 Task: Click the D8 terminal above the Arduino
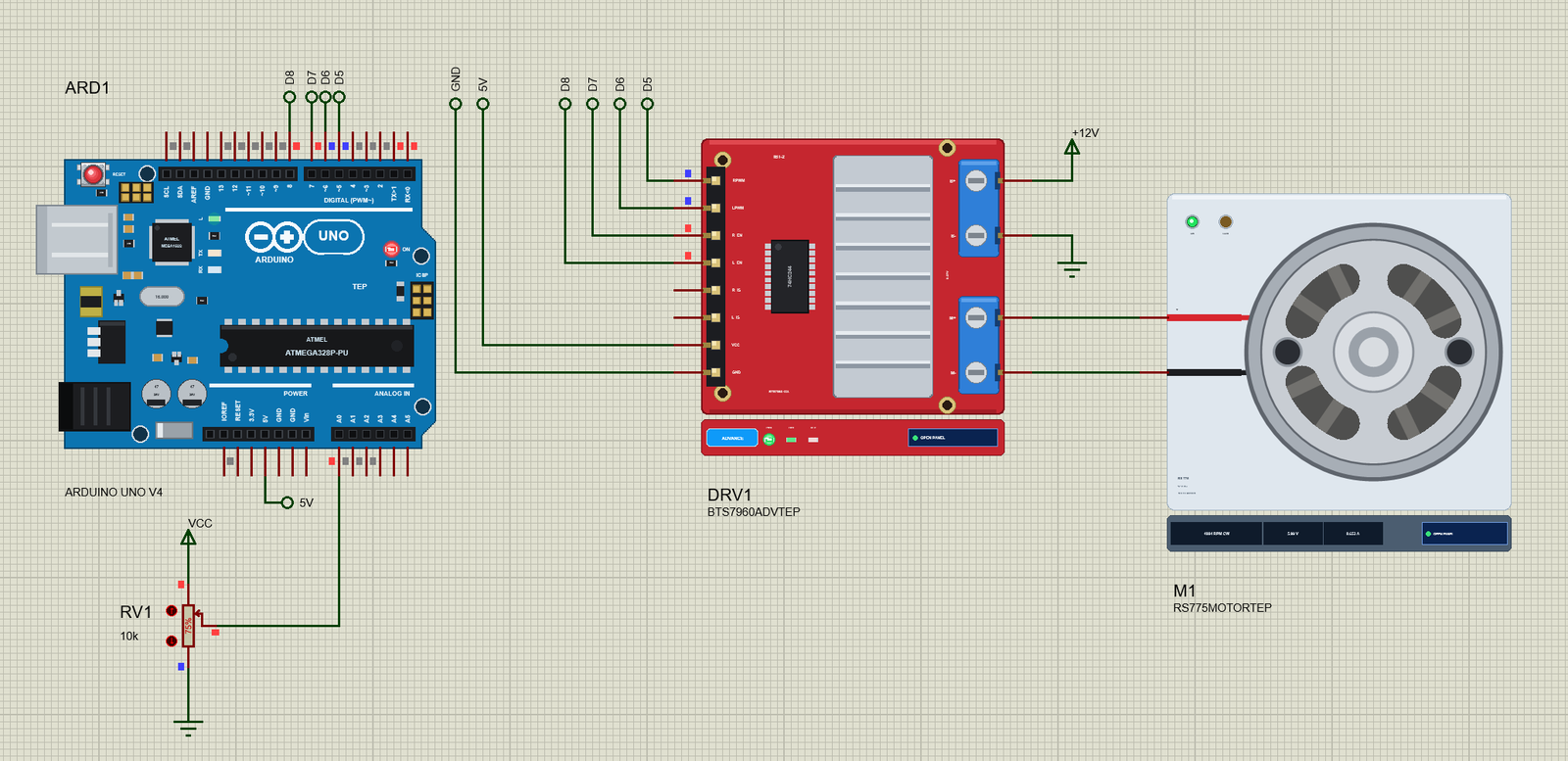tap(290, 97)
